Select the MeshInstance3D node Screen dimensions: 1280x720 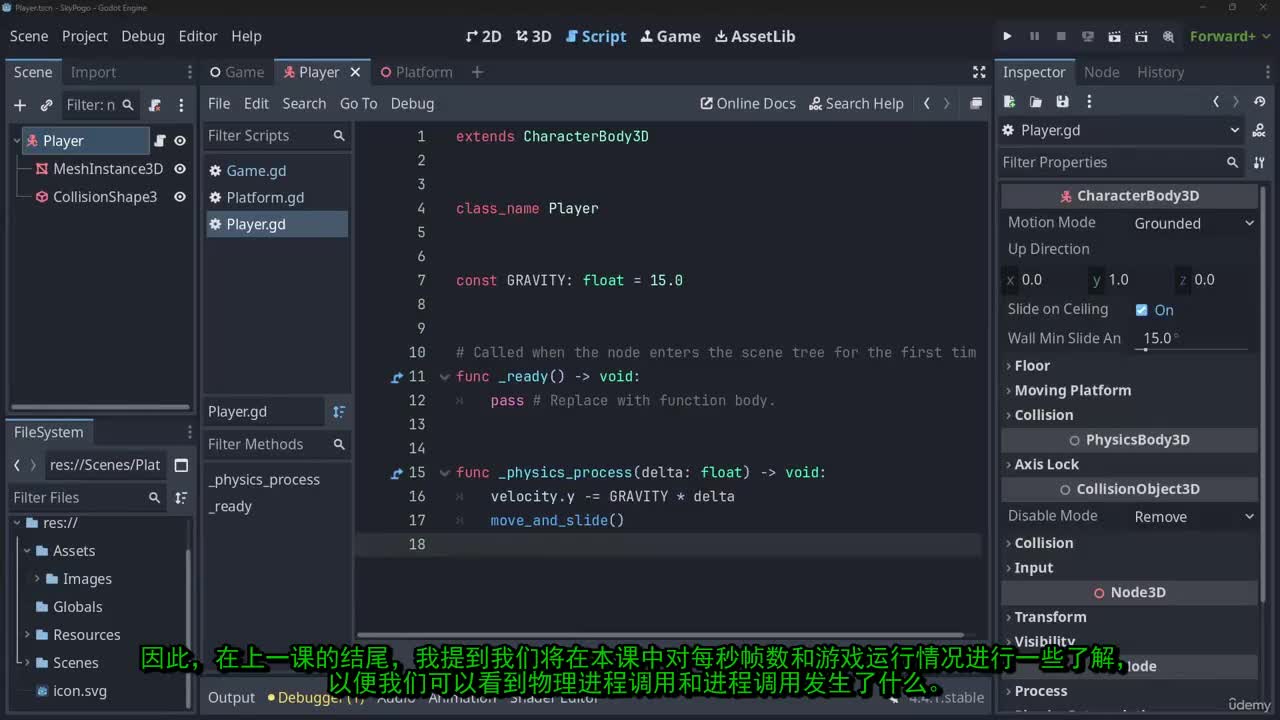(107, 169)
